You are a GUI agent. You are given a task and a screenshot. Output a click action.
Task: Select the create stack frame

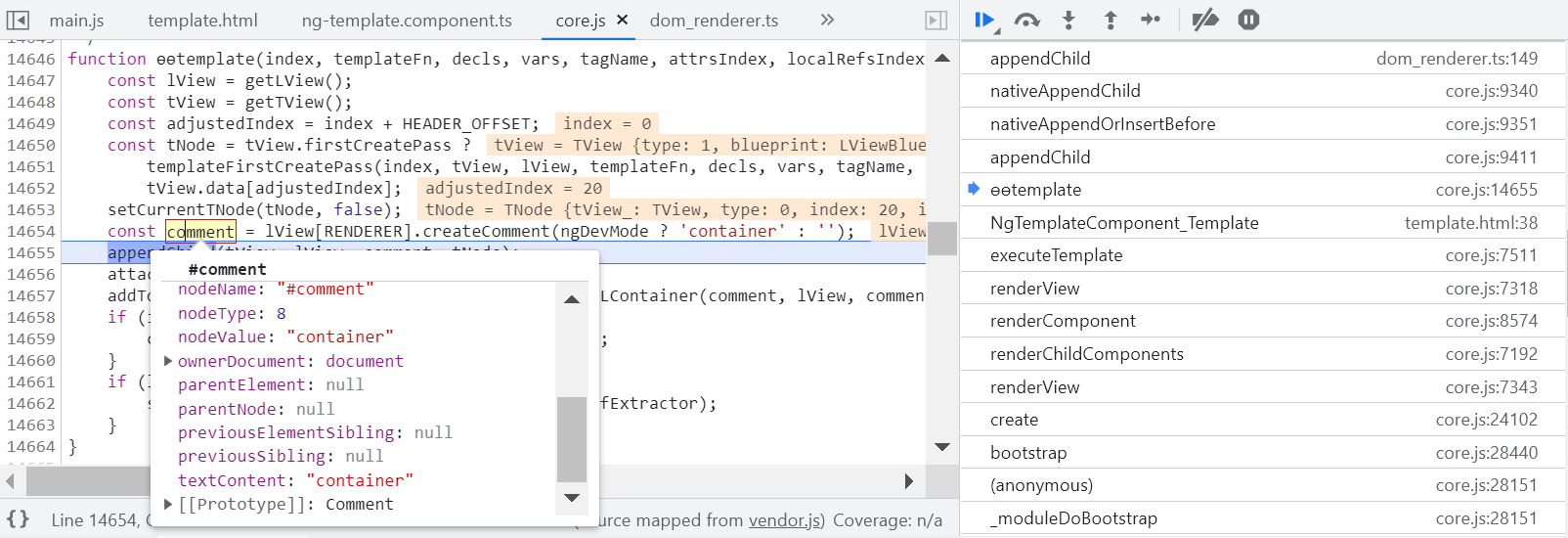pyautogui.click(x=1263, y=420)
